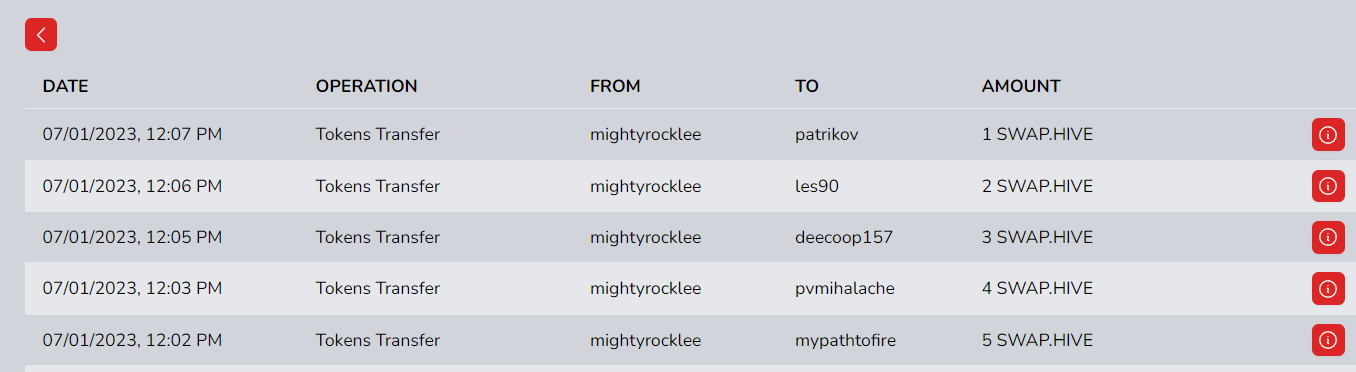Open info for the pvmihalache transfer
This screenshot has width=1356, height=372.
(1328, 289)
